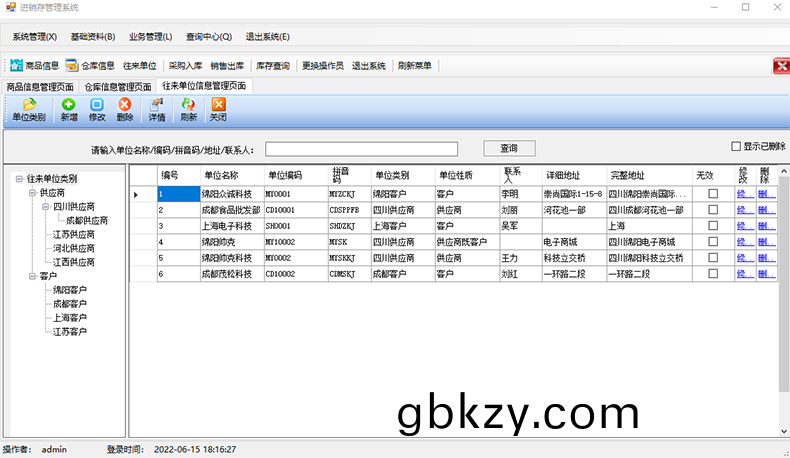
Task: Click the 刷新 refresh icon
Action: click(188, 104)
